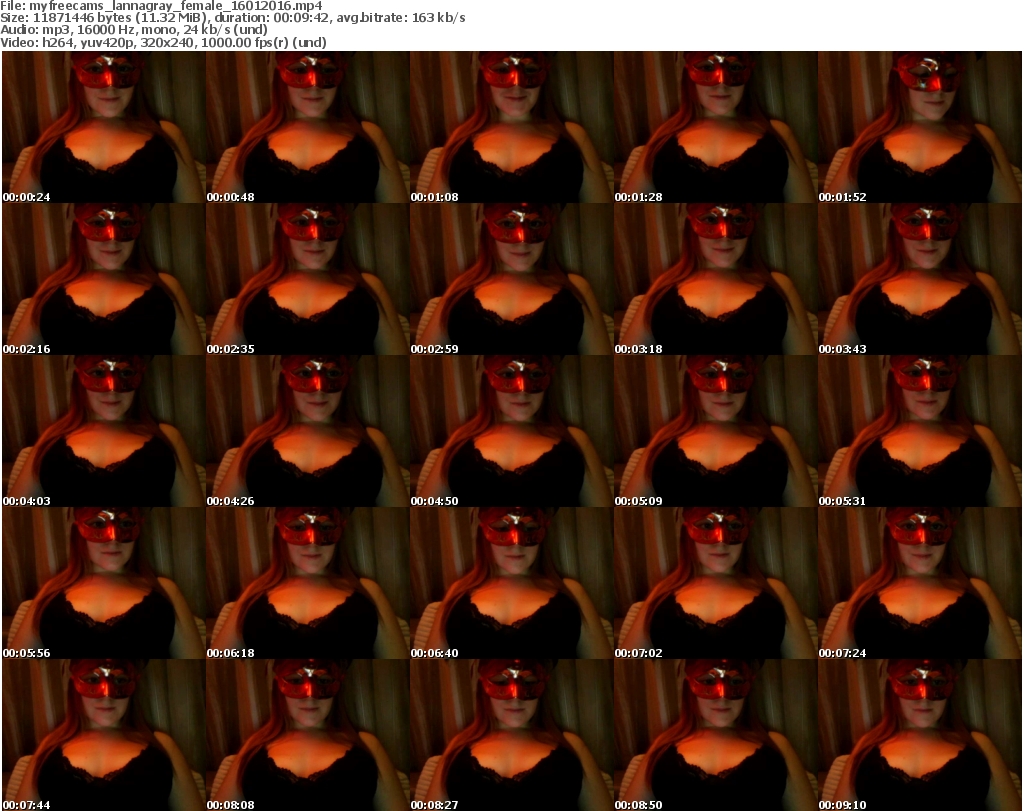Open the thumbnail frame at 00:02:59
This screenshot has height=811, width=1024.
tap(511, 279)
